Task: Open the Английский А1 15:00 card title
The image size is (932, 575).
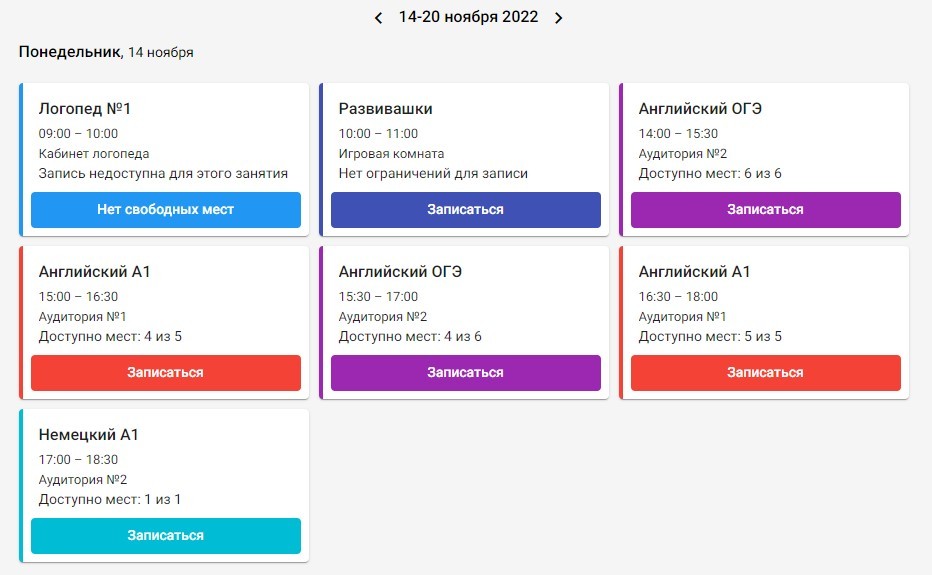Action: click(94, 272)
